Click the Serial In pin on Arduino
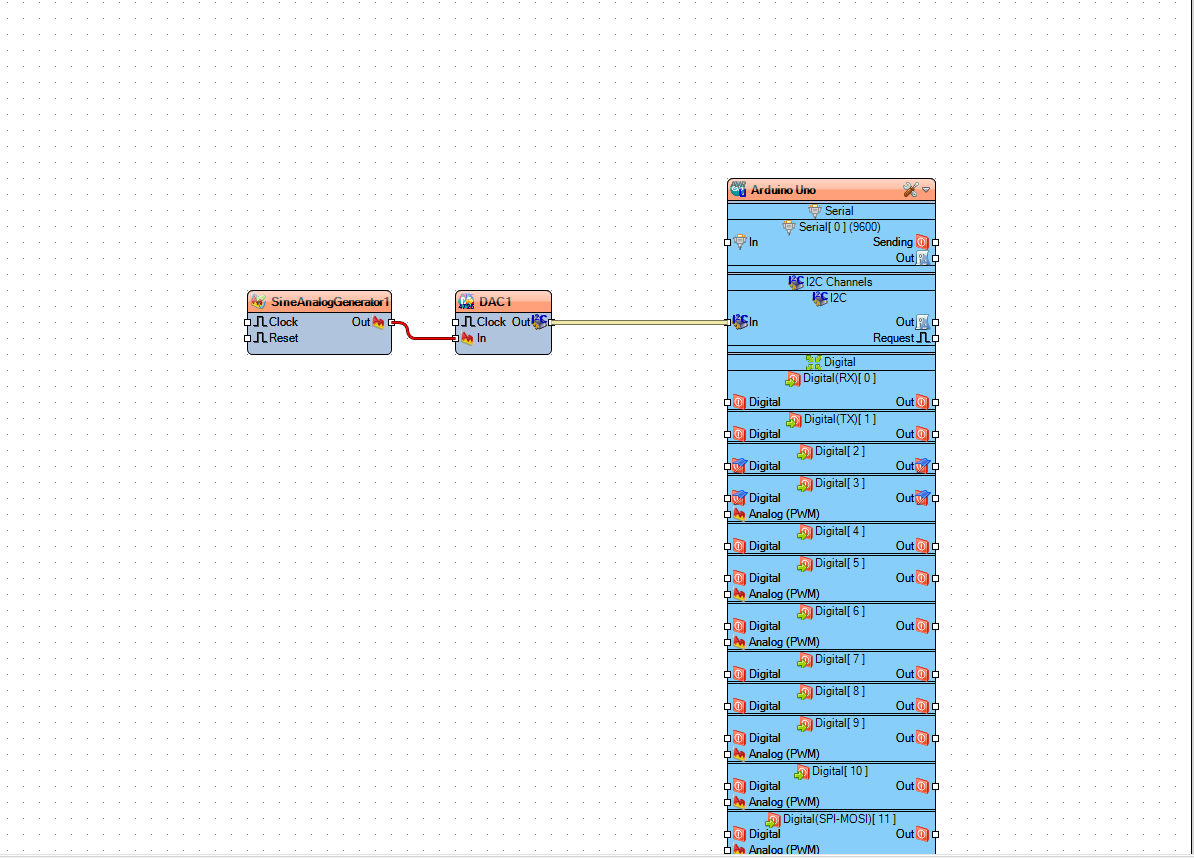 coord(727,242)
